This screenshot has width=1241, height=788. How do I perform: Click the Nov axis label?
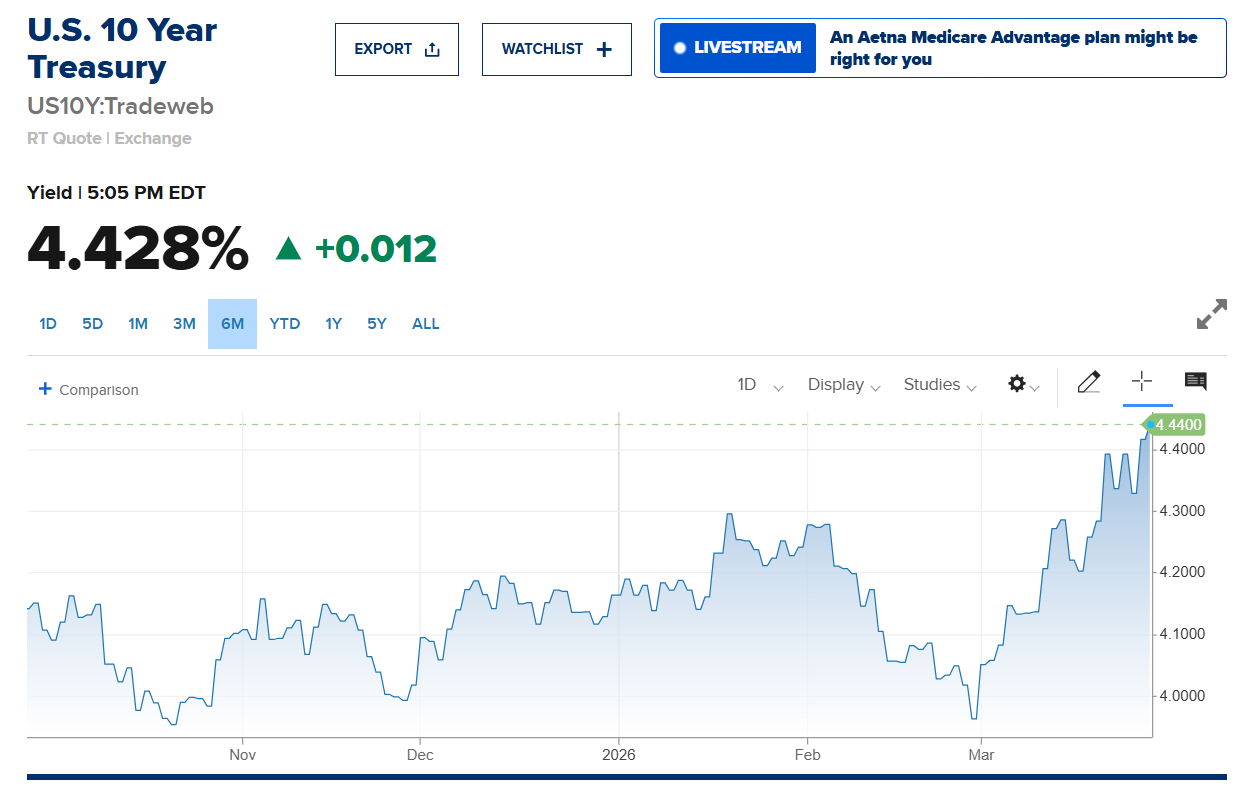pyautogui.click(x=243, y=755)
